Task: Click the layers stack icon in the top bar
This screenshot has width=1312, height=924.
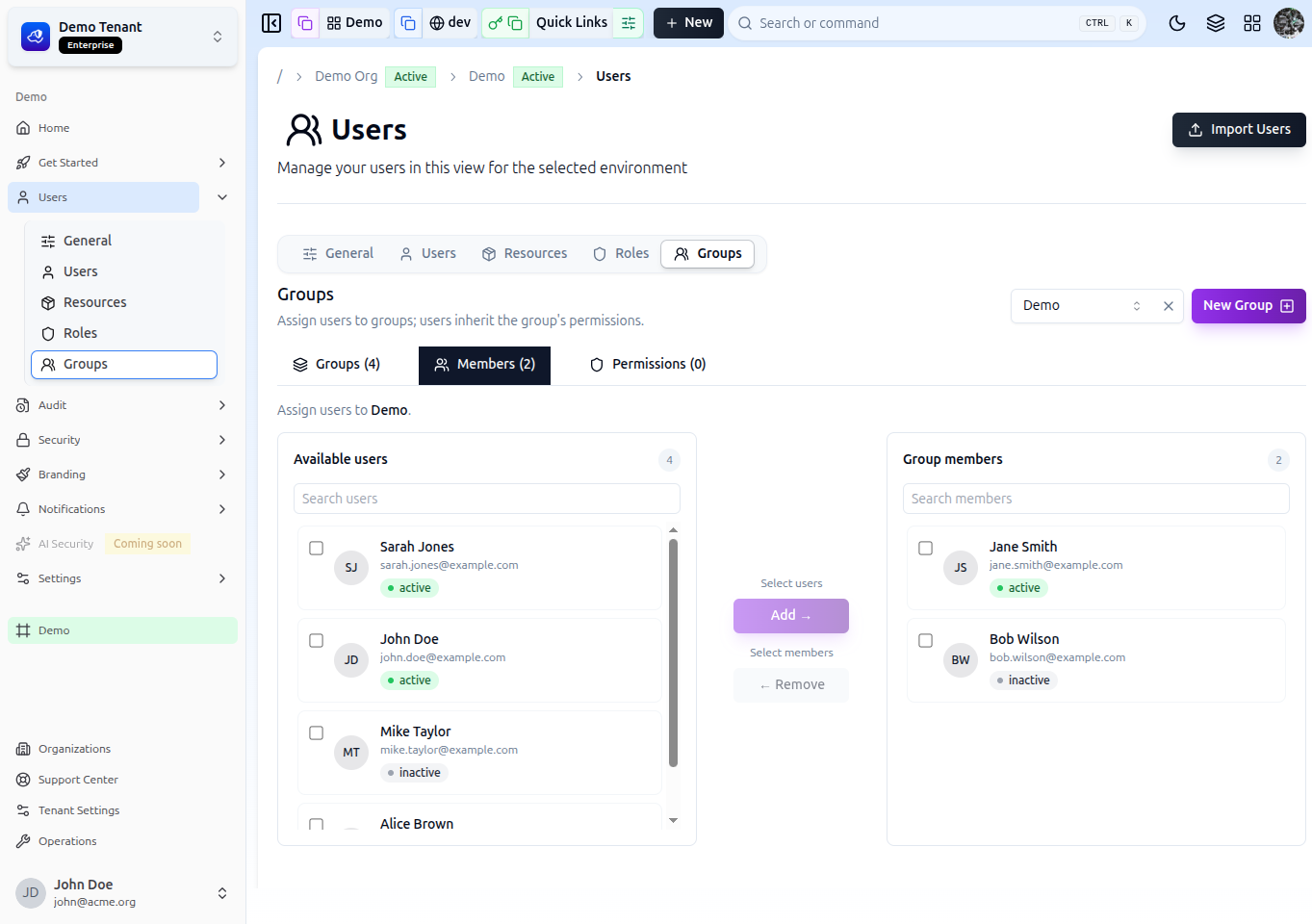Action: [x=1215, y=22]
